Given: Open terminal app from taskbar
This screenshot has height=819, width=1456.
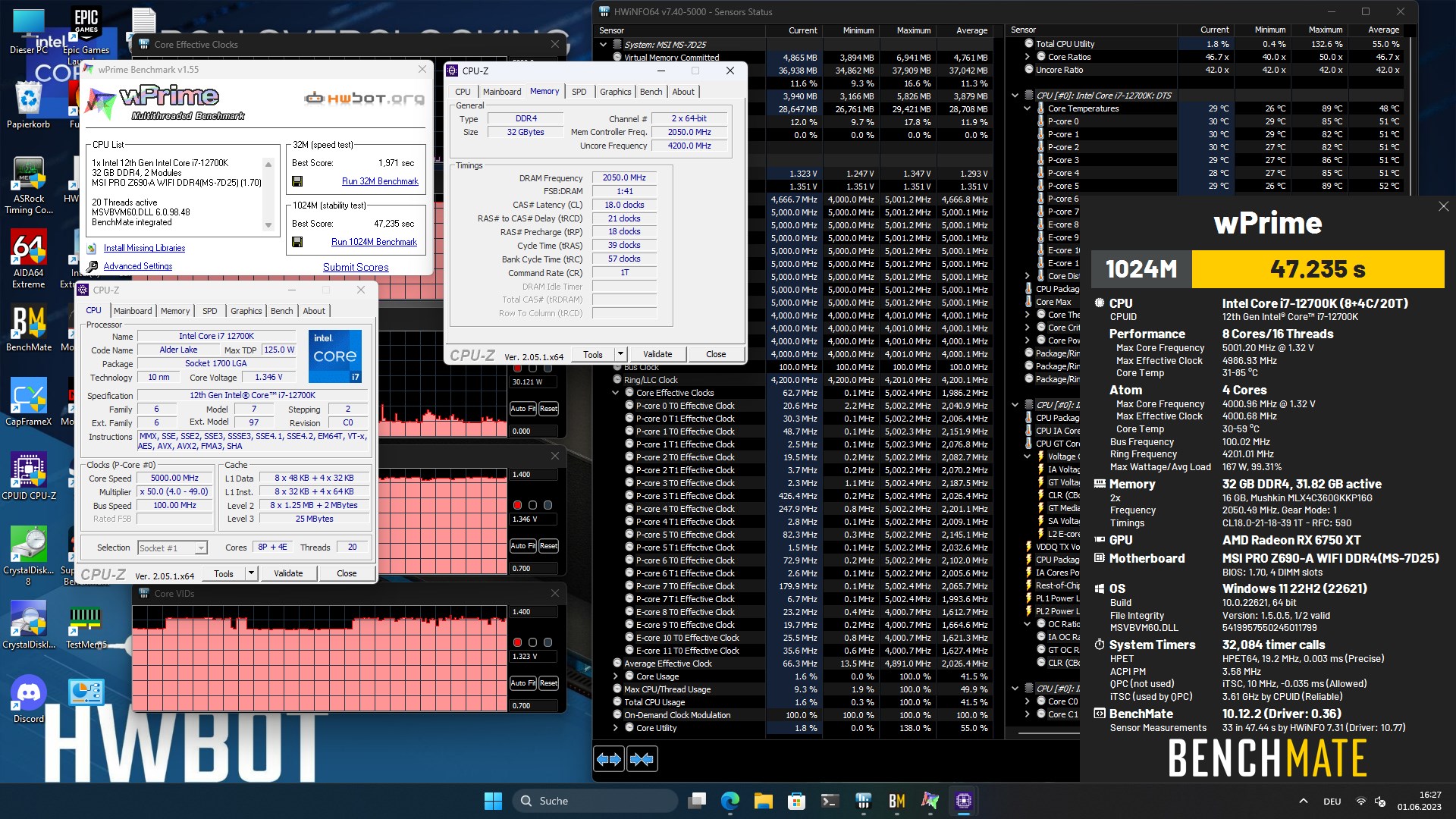Looking at the screenshot, I should [x=830, y=801].
